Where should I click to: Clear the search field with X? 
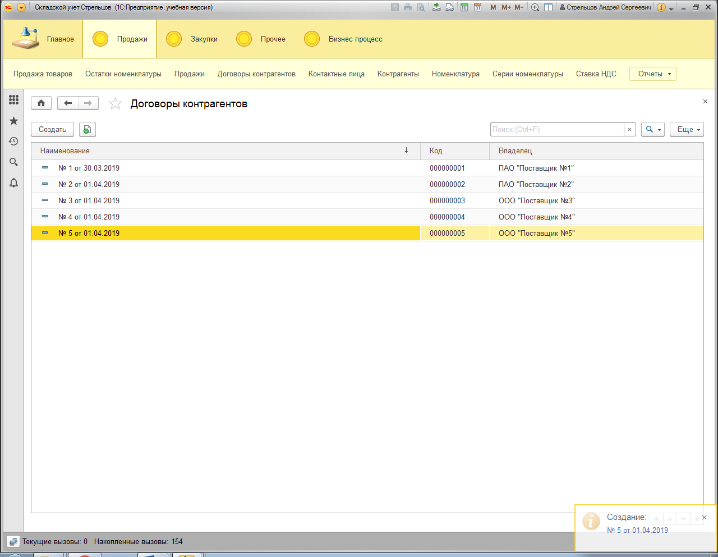coord(630,130)
